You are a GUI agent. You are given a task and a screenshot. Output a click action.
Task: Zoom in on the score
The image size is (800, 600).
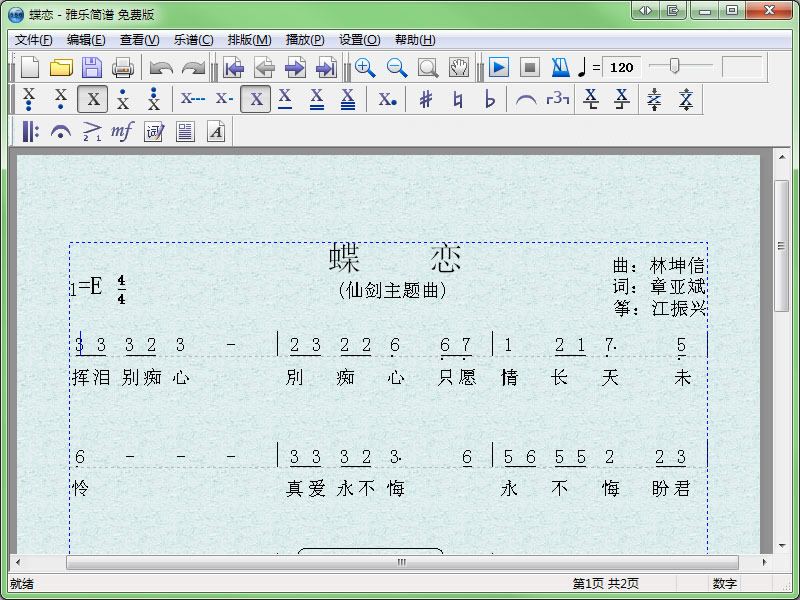coord(365,67)
